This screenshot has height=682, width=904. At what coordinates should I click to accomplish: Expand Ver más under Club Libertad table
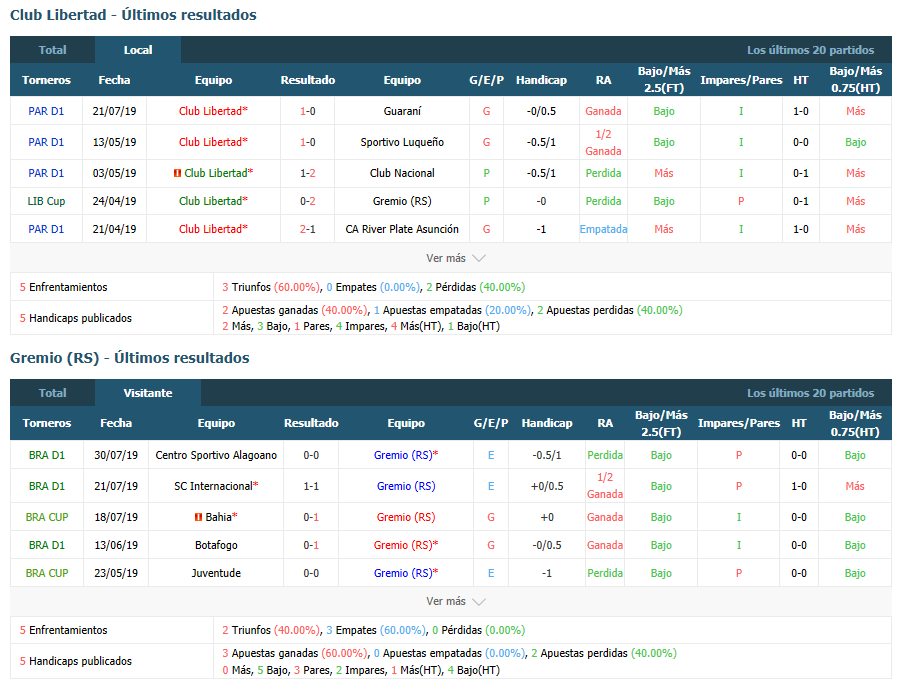pos(455,258)
